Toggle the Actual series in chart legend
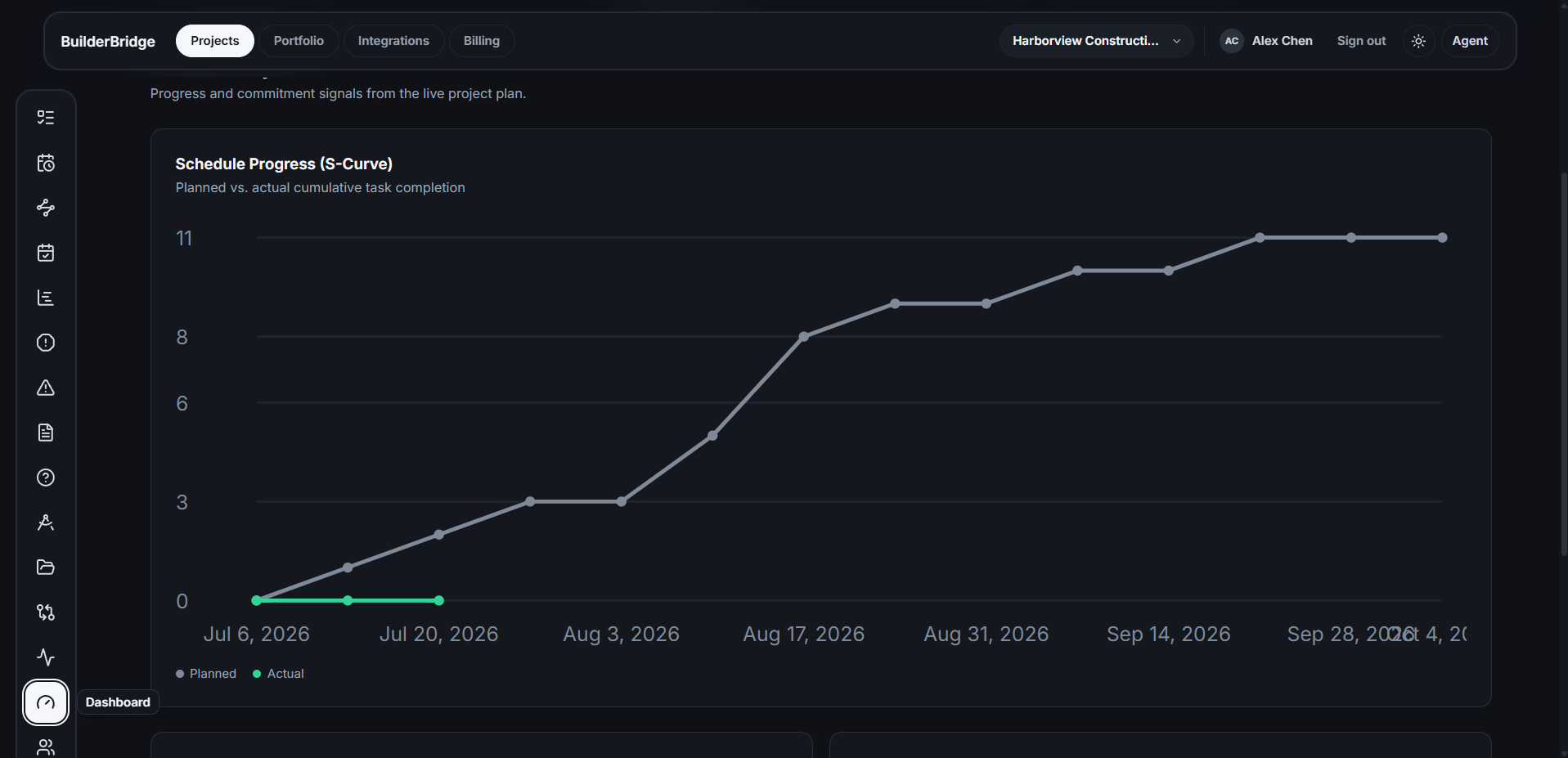 tap(278, 674)
